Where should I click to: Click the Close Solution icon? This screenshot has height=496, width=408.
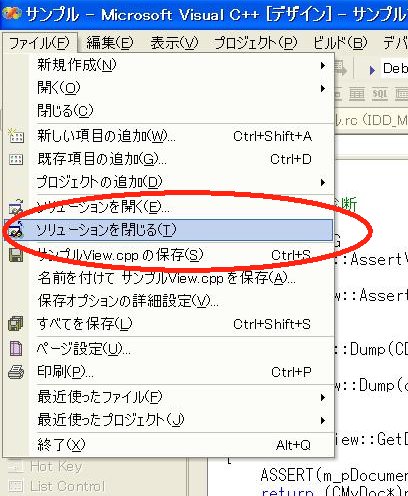click(x=16, y=230)
